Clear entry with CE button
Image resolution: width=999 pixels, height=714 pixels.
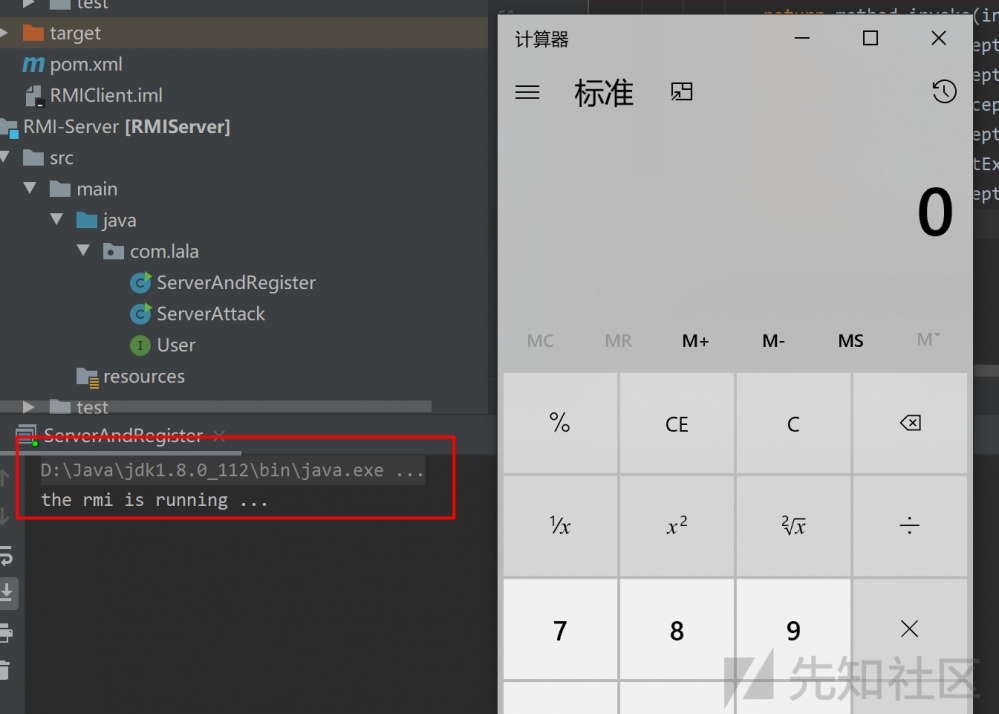tap(677, 423)
